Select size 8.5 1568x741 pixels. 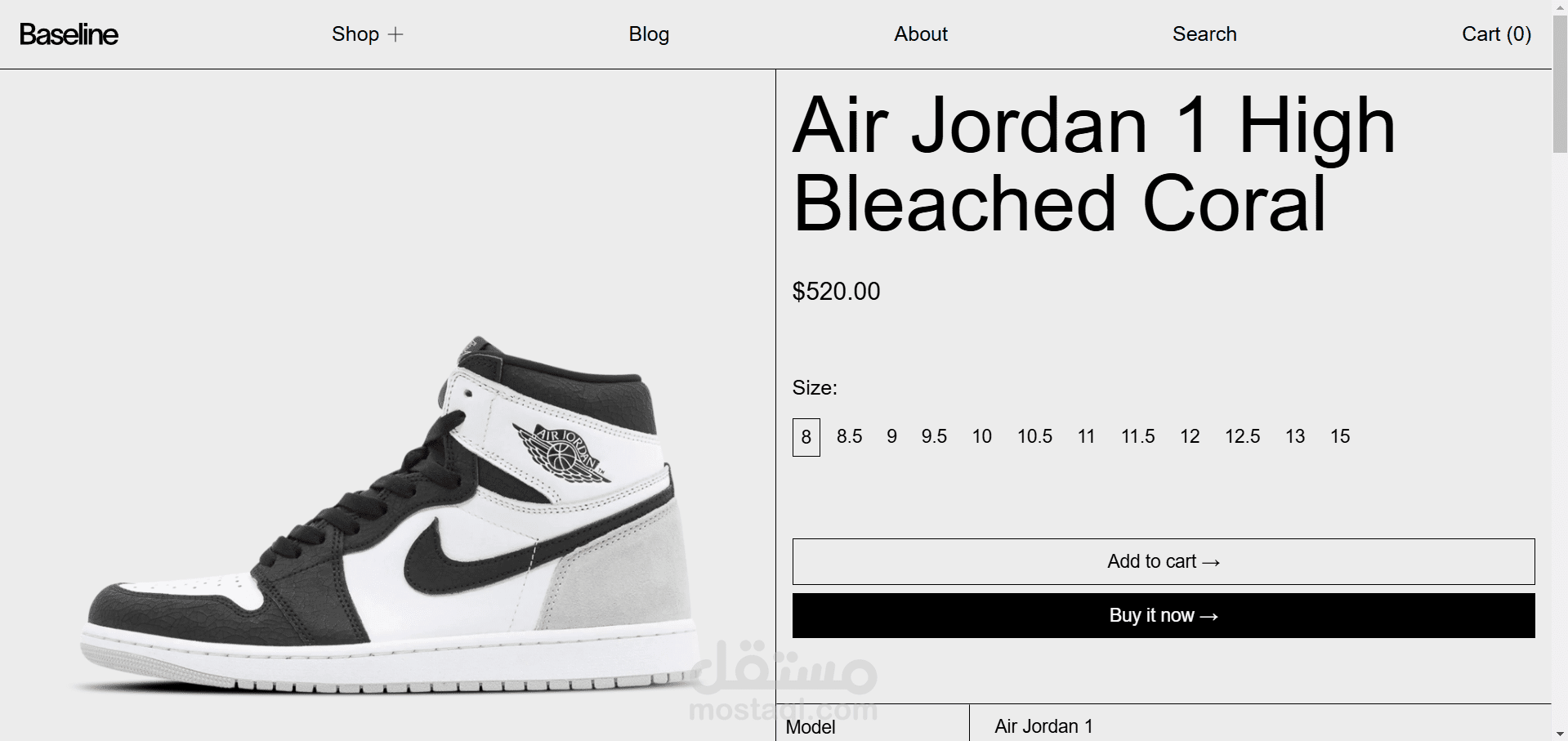(849, 436)
